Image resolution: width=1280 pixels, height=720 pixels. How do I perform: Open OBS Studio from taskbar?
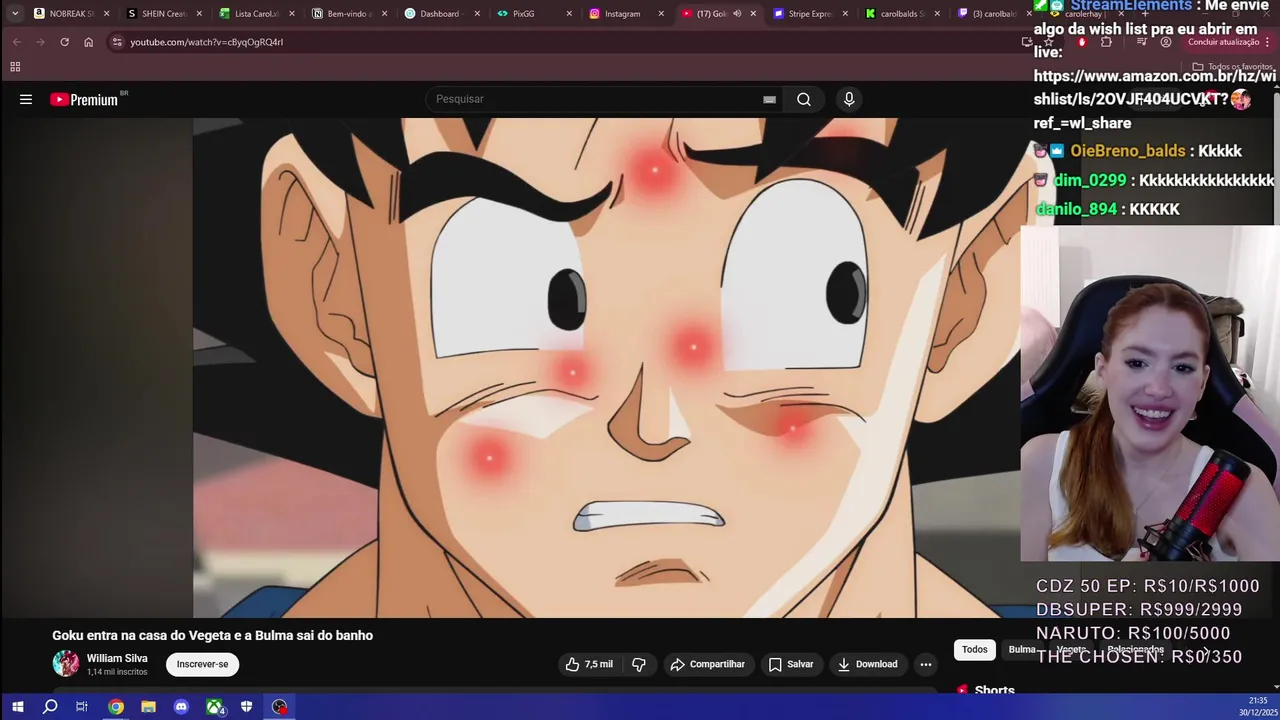279,707
